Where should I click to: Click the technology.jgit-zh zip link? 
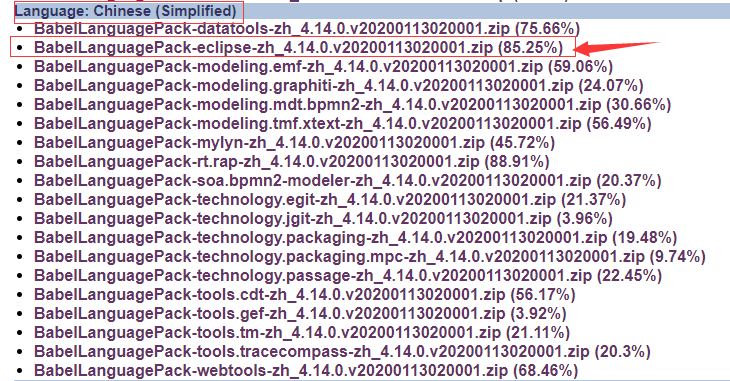pos(292,218)
